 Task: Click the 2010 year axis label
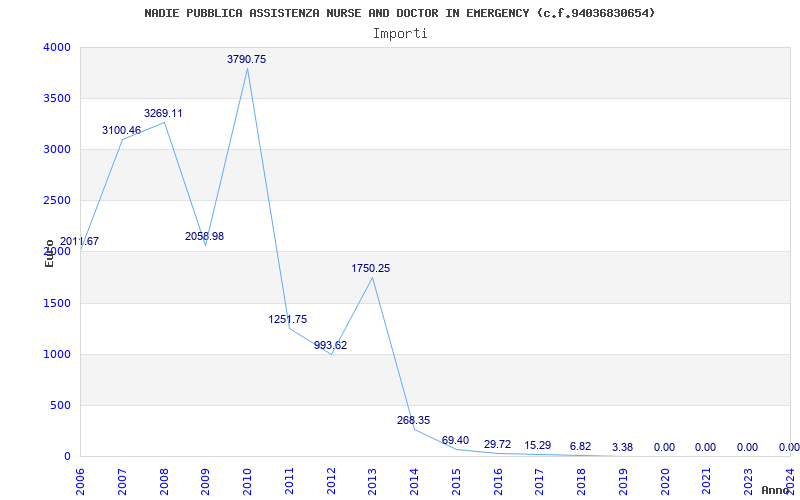point(247,480)
